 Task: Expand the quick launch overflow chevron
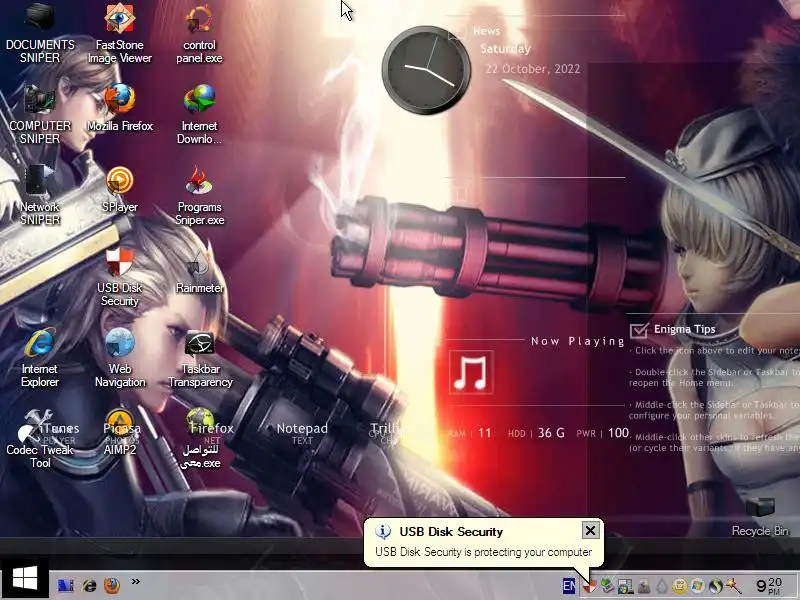tap(136, 582)
